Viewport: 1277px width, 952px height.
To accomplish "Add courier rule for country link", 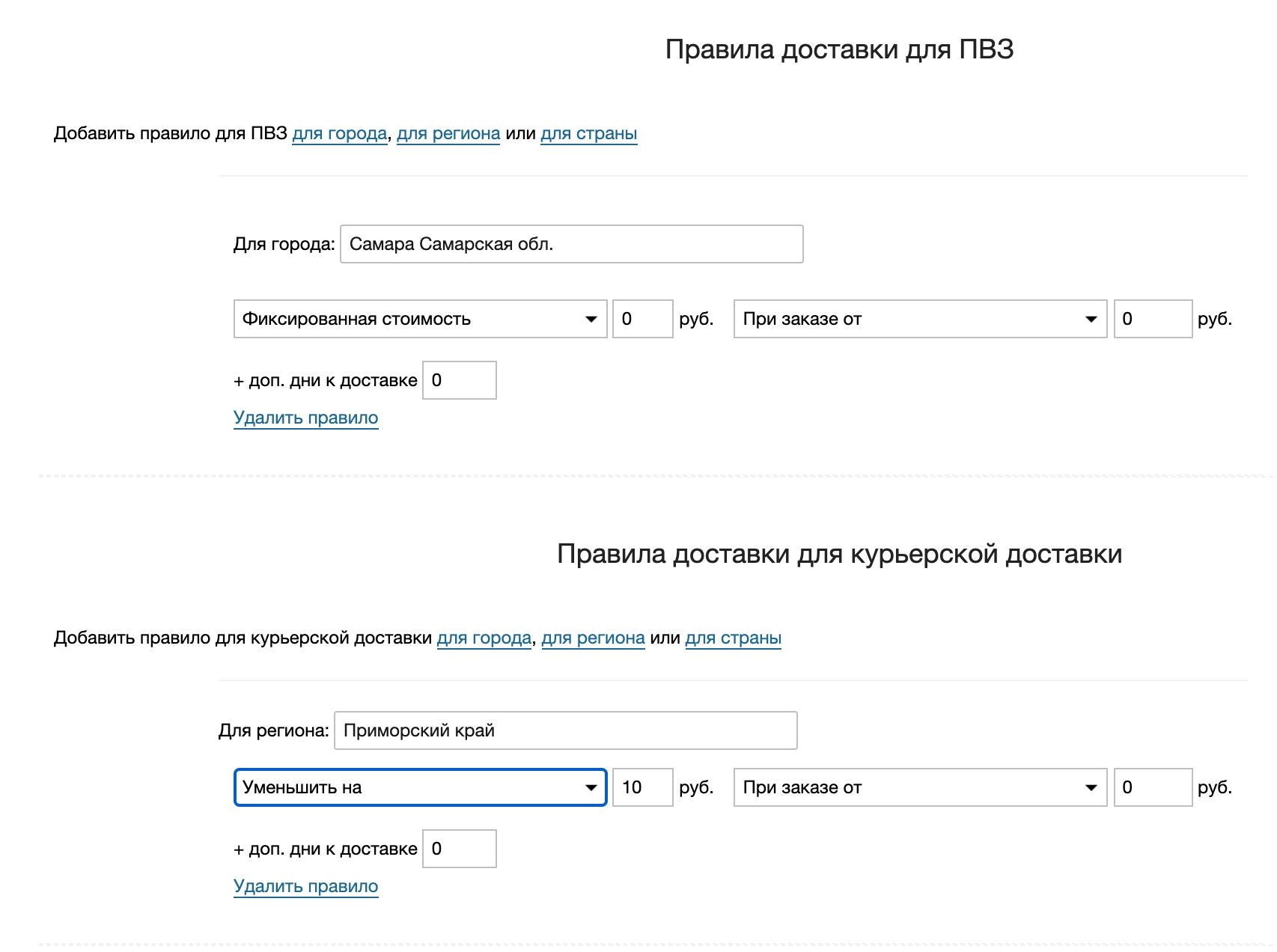I will coord(733,638).
